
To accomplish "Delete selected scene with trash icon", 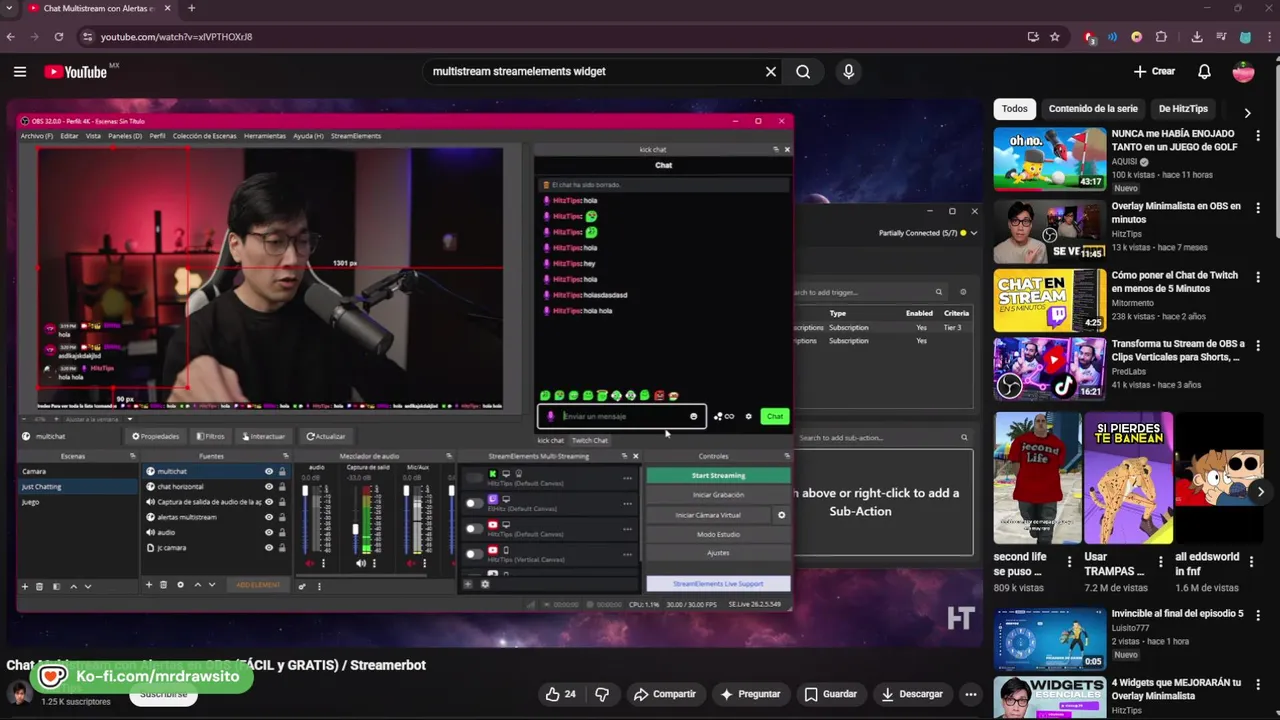I will (40, 586).
